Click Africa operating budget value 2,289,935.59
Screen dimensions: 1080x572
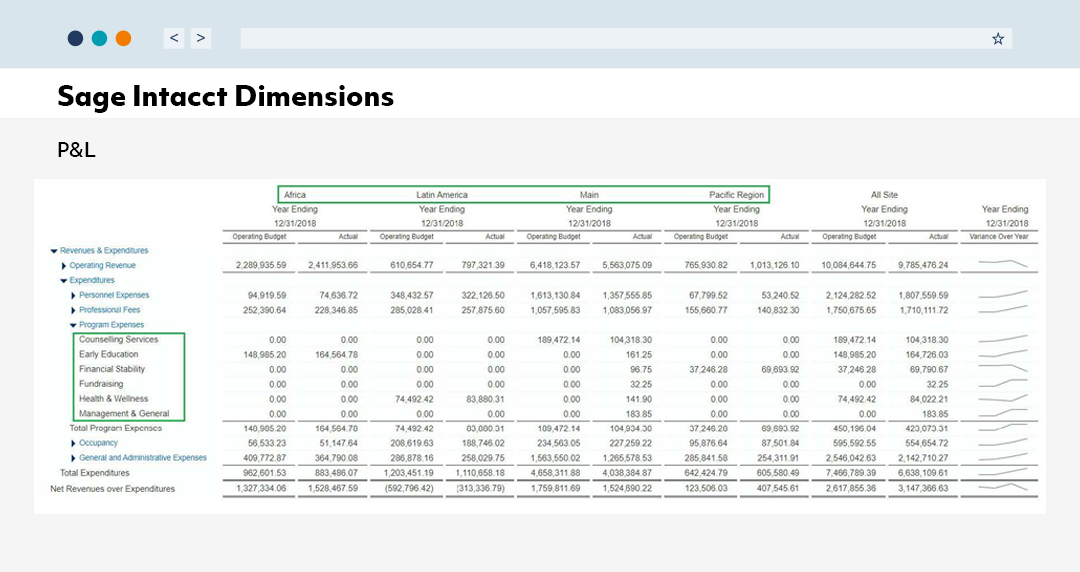click(x=260, y=265)
